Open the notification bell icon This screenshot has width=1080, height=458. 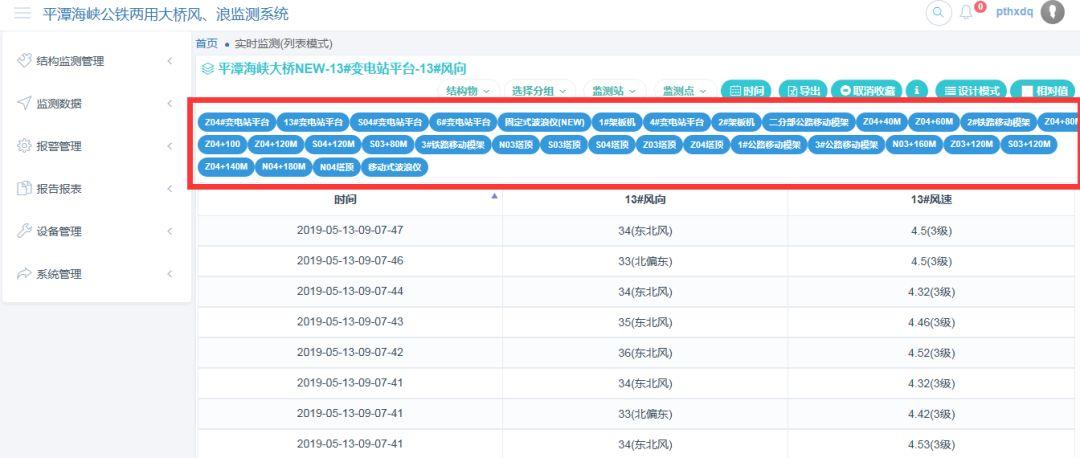[x=966, y=12]
